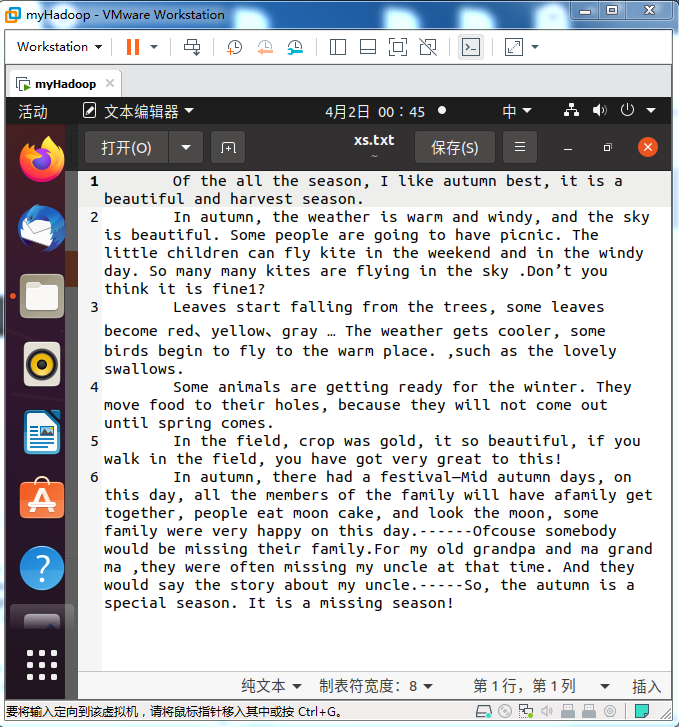Click the 打开(O) open button

coord(126,147)
